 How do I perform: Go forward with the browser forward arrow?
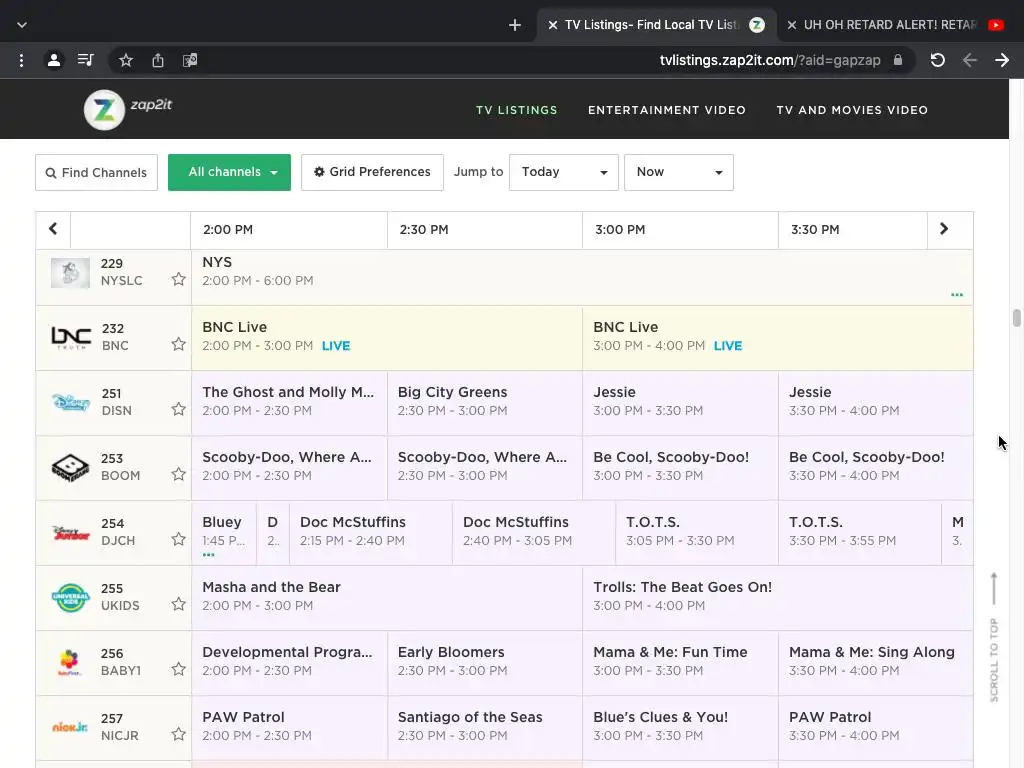(1002, 61)
